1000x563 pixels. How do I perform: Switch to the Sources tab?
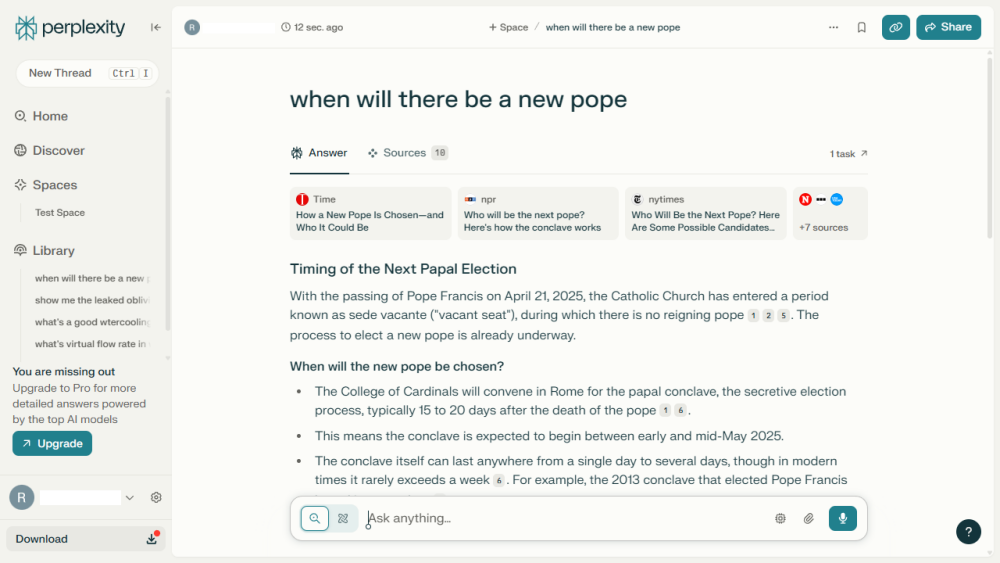407,153
